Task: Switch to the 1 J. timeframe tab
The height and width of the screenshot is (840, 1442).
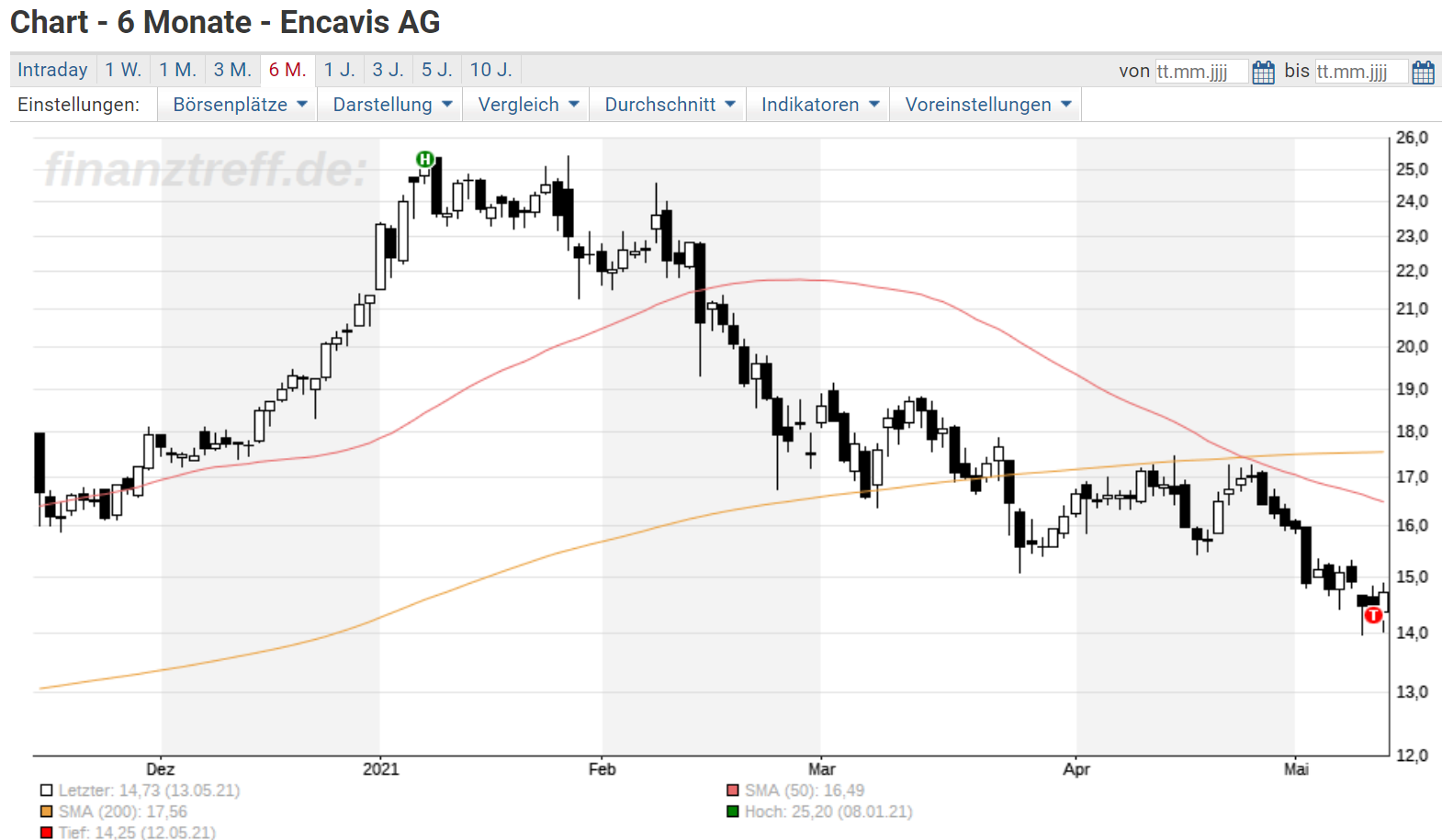Action: pyautogui.click(x=339, y=70)
